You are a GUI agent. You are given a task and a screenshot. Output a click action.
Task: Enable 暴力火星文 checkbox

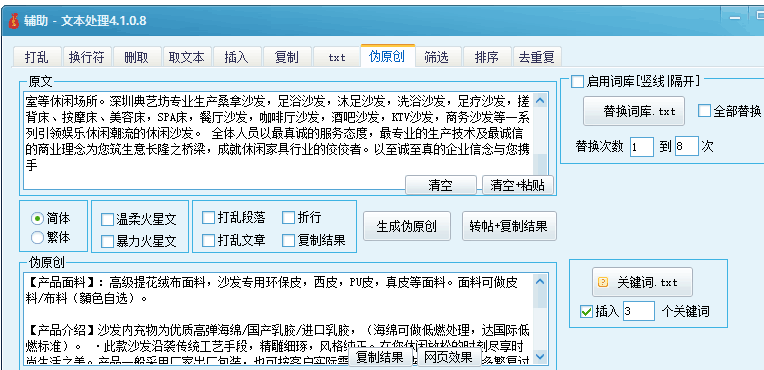(x=107, y=241)
